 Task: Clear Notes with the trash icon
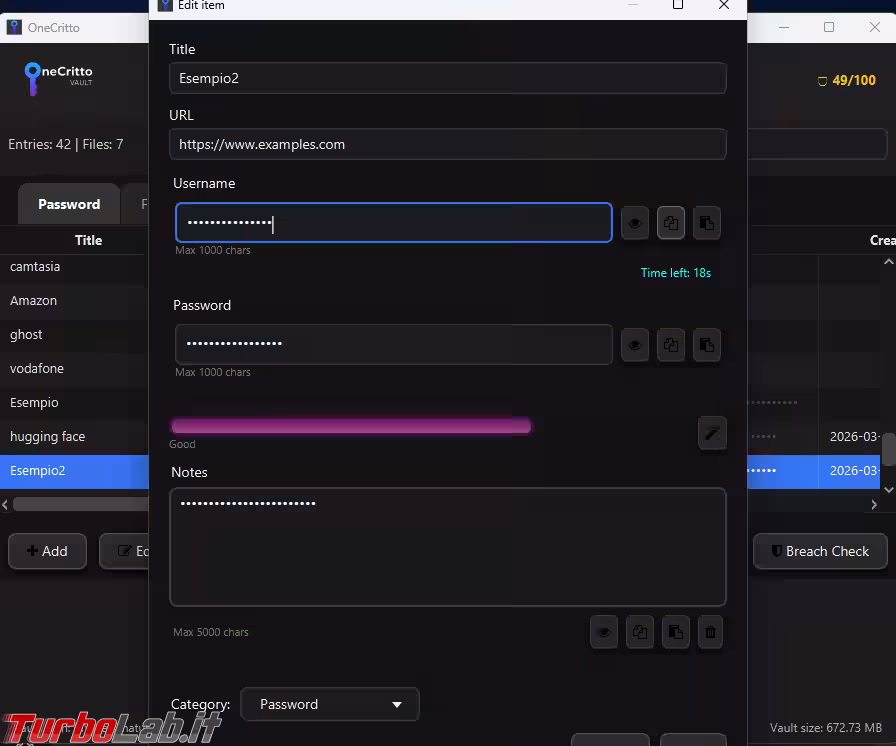tap(710, 632)
